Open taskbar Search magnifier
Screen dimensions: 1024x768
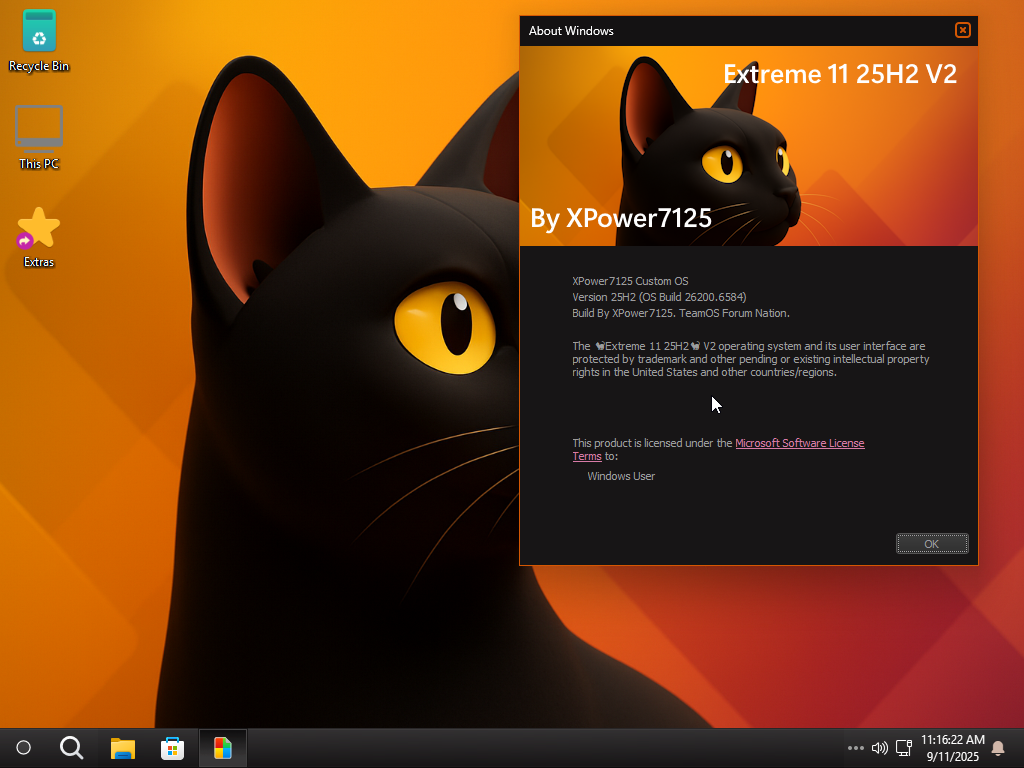point(72,748)
